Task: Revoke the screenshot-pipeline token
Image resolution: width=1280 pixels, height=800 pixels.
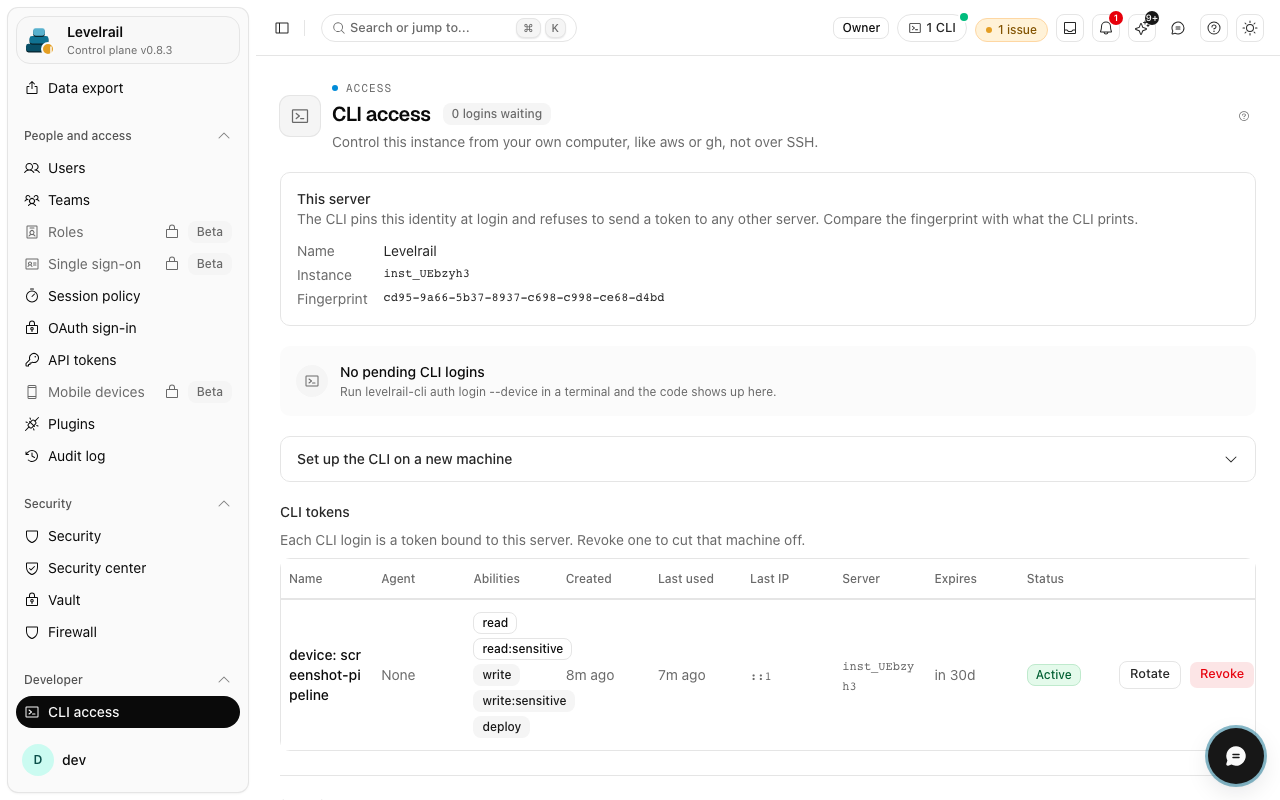Action: point(1222,674)
